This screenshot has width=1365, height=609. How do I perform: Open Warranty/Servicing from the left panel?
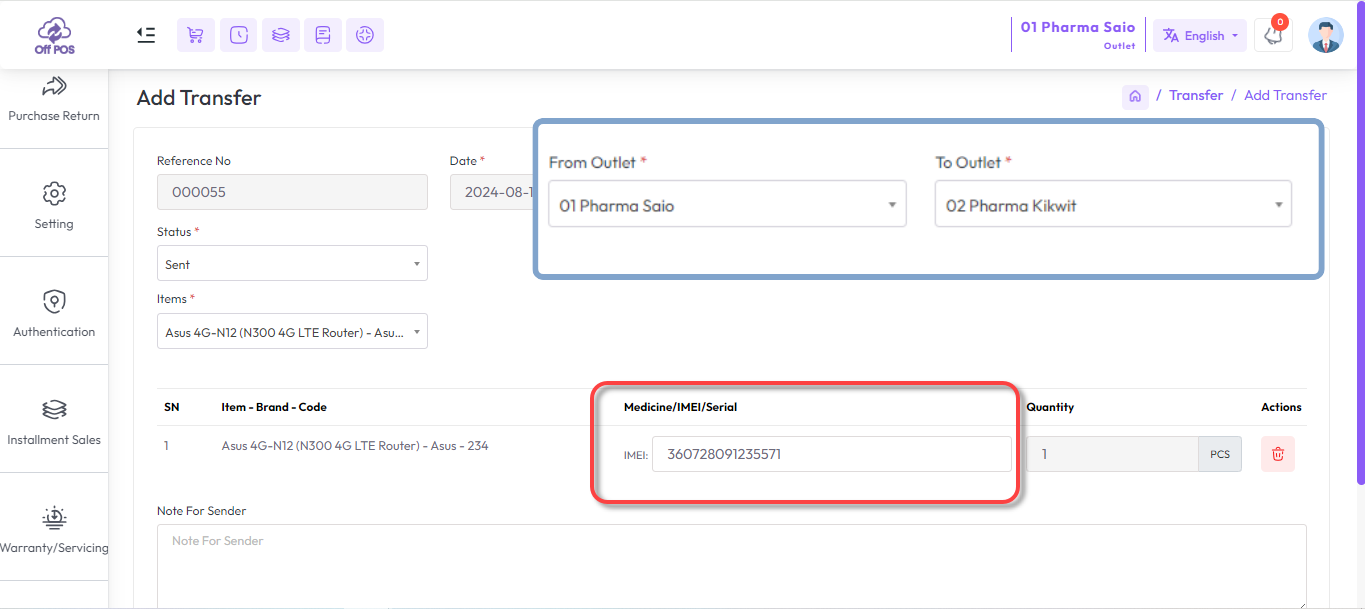(x=54, y=530)
